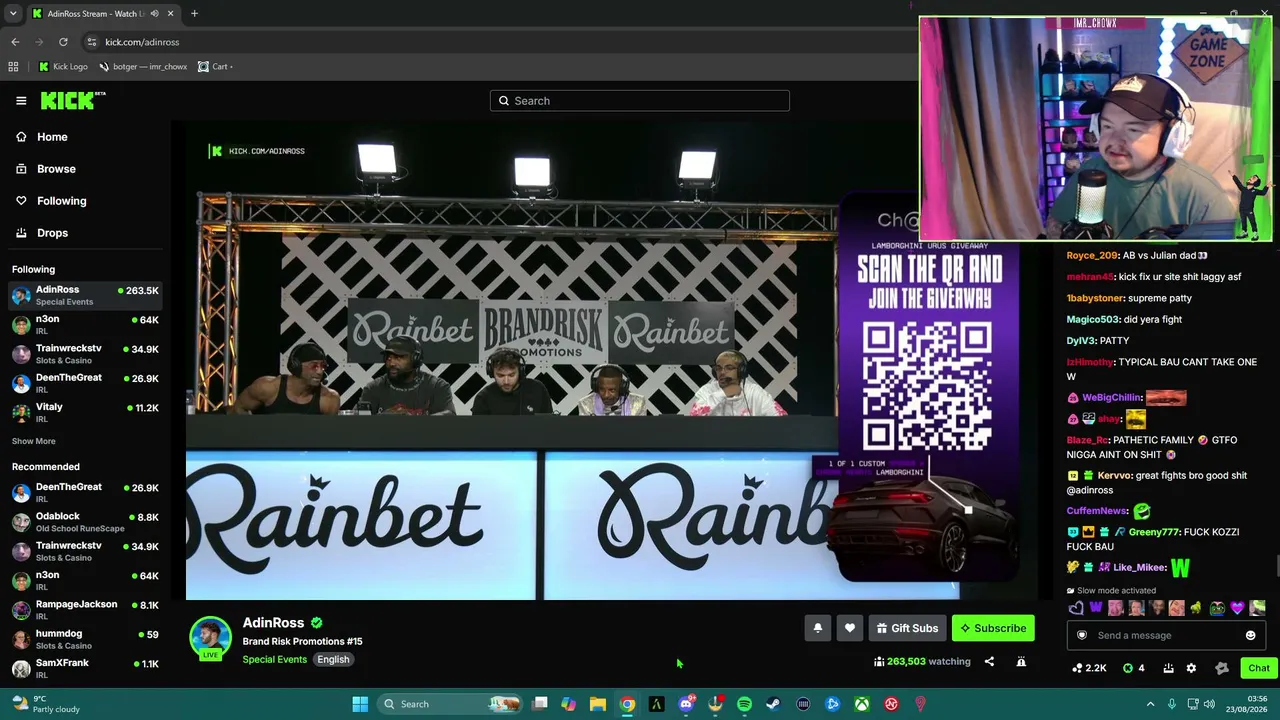Image resolution: width=1280 pixels, height=720 pixels.
Task: Open Spotify from the taskbar
Action: click(744, 704)
